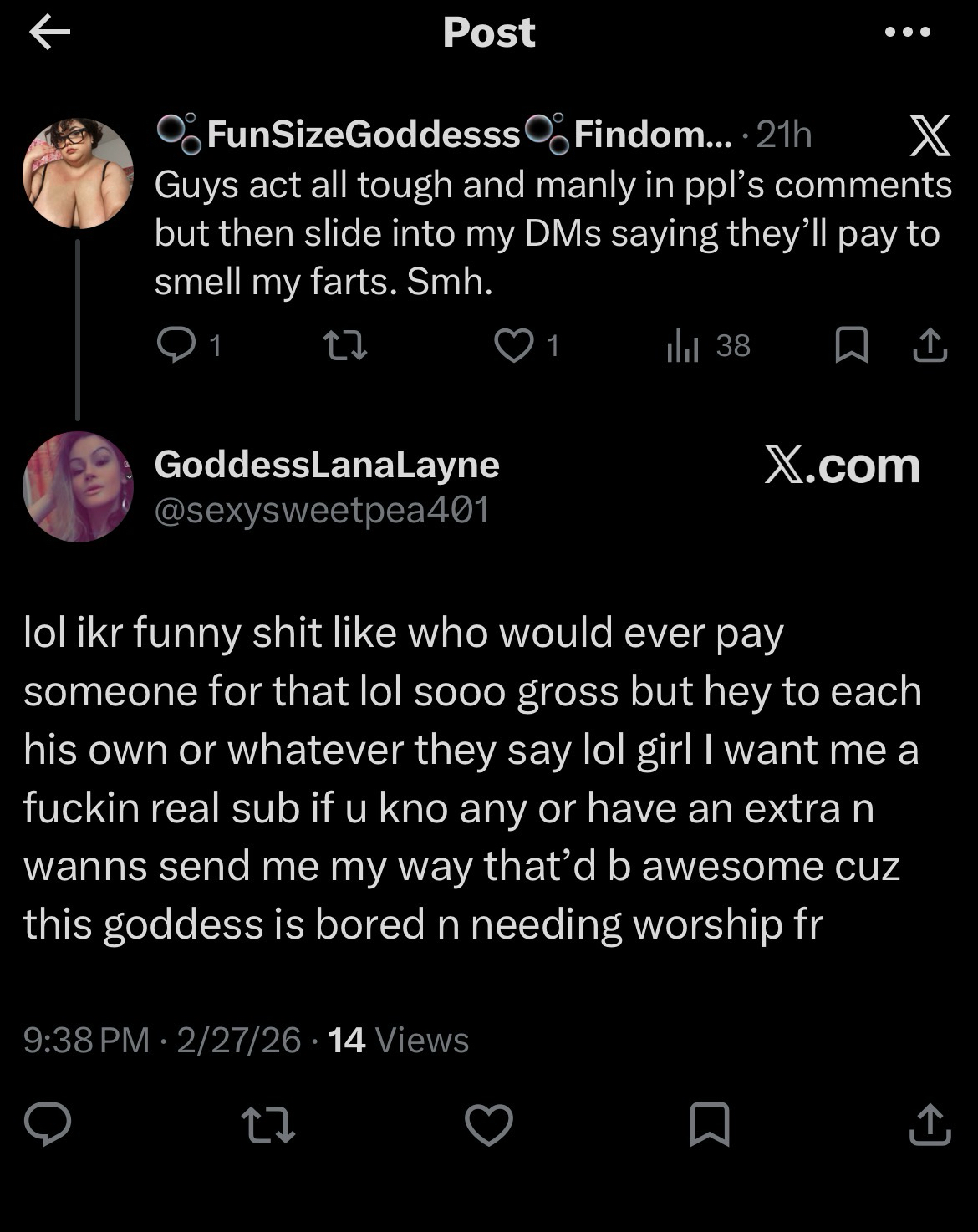
Task: Reply to GoddessLanaLayne's post
Action: [48, 1124]
